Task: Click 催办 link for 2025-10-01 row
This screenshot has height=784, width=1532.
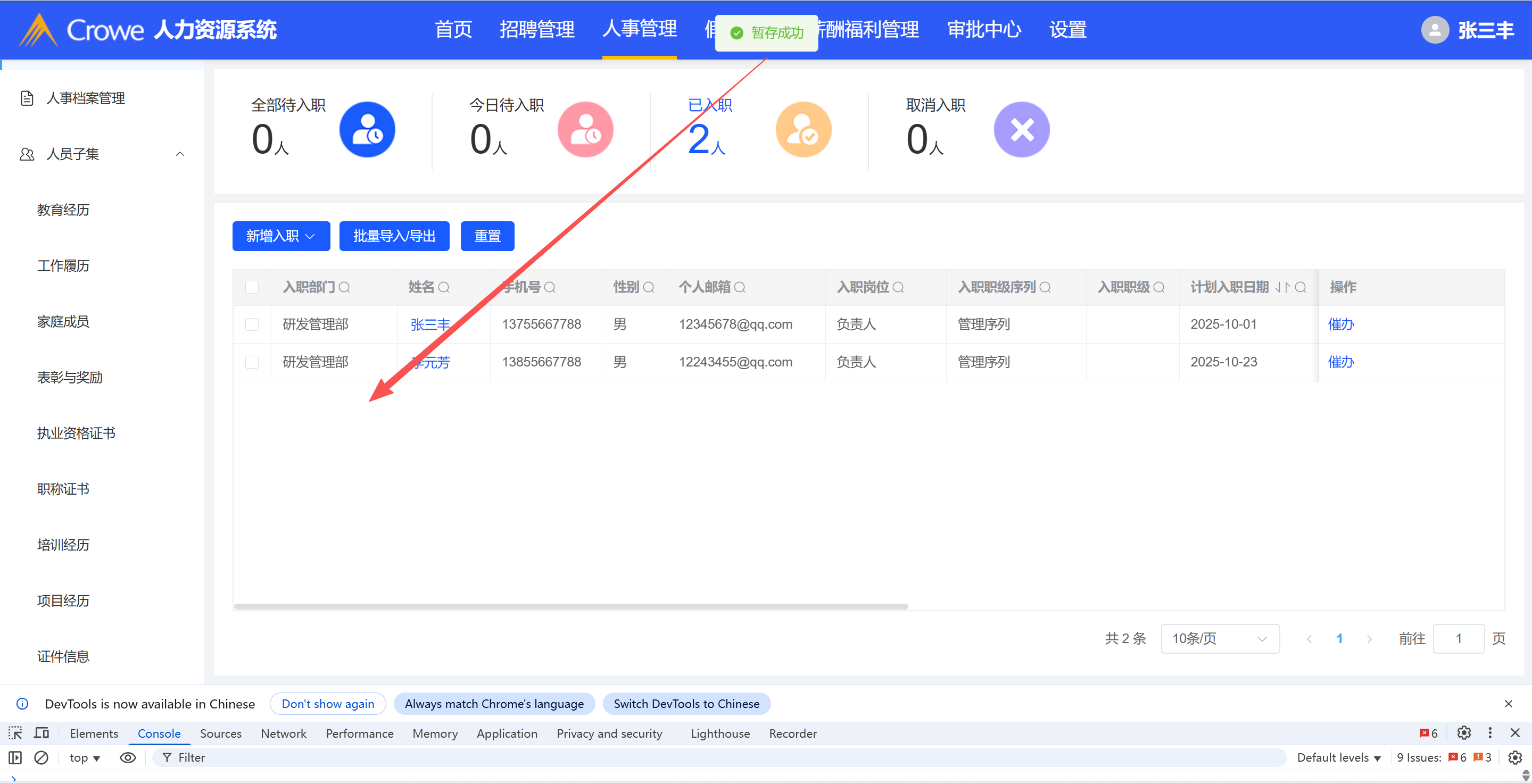Action: click(x=1340, y=324)
